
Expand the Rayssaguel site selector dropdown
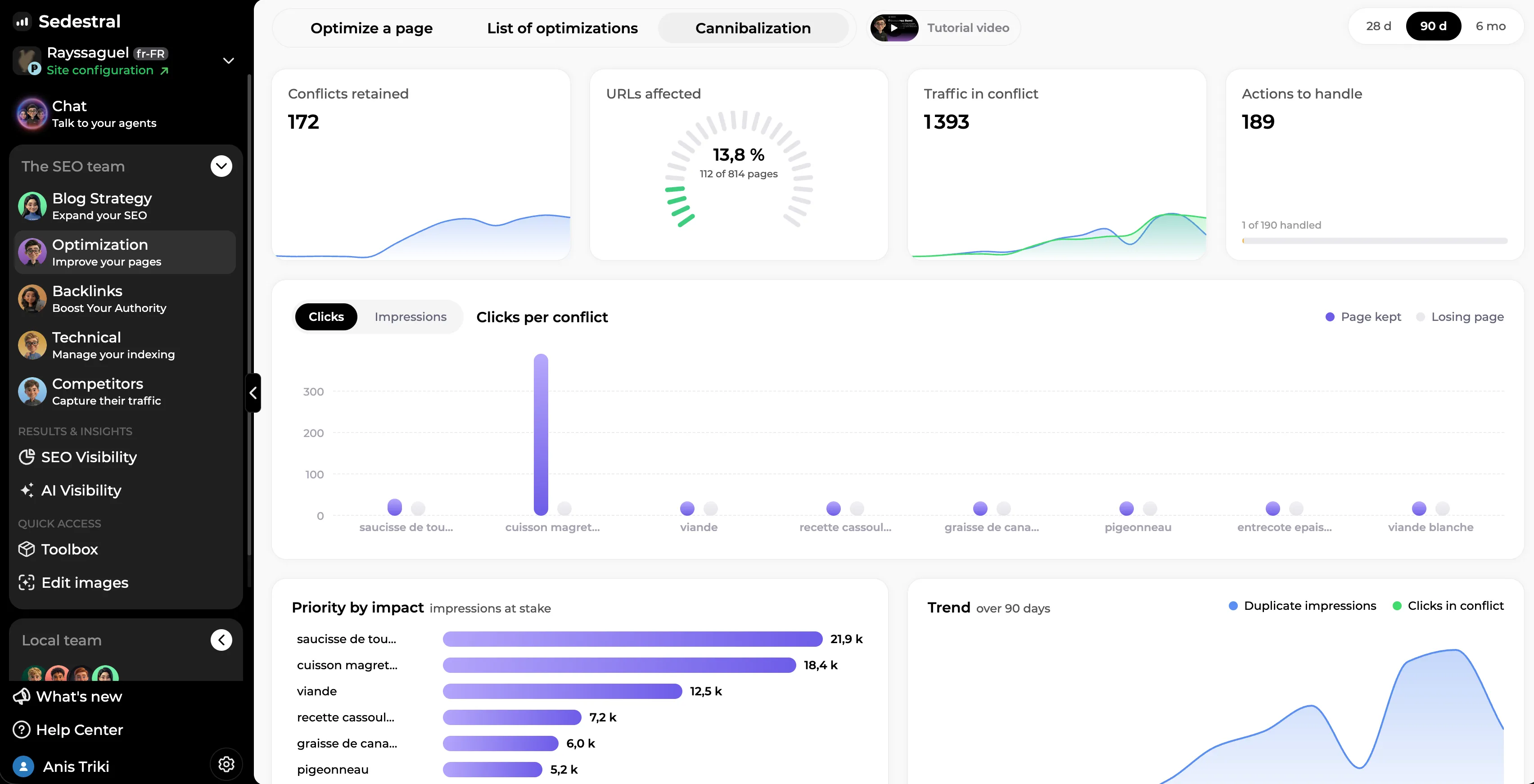click(x=228, y=61)
